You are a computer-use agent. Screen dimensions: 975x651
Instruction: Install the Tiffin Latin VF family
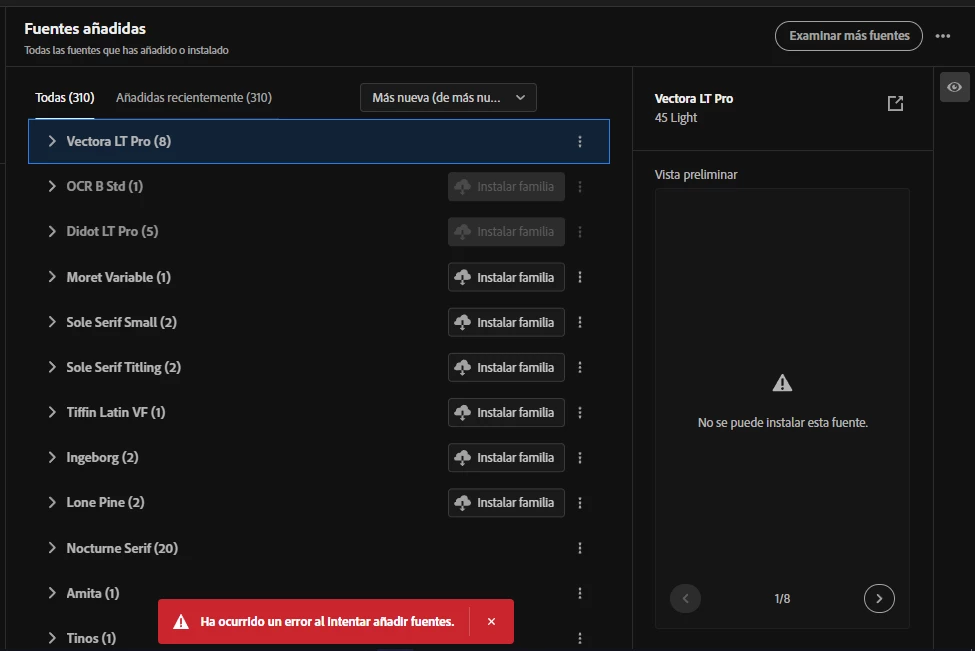point(506,412)
